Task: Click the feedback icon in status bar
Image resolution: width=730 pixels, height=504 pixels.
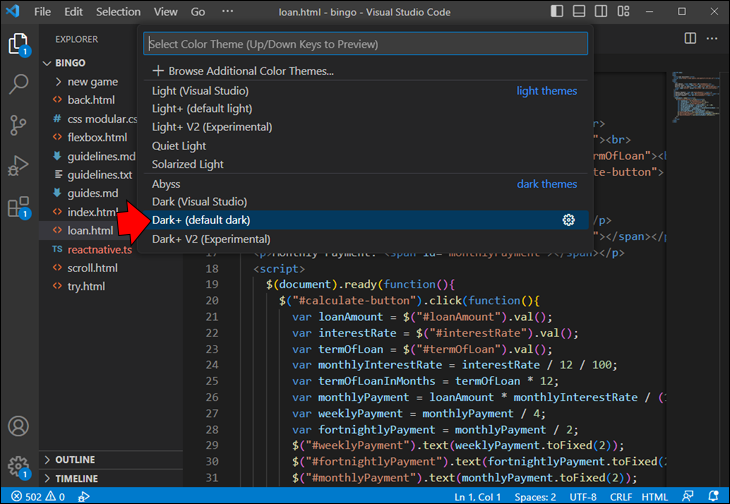Action: [688, 497]
